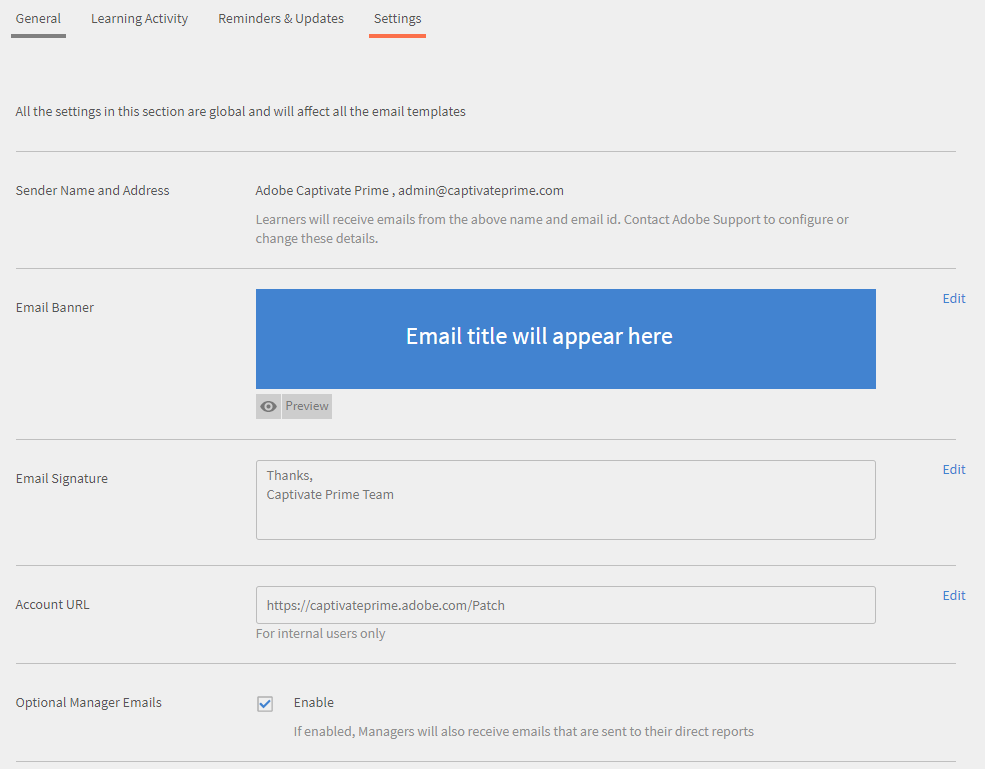Viewport: 985px width, 769px height.
Task: Click the For internal users only note
Action: coord(320,633)
